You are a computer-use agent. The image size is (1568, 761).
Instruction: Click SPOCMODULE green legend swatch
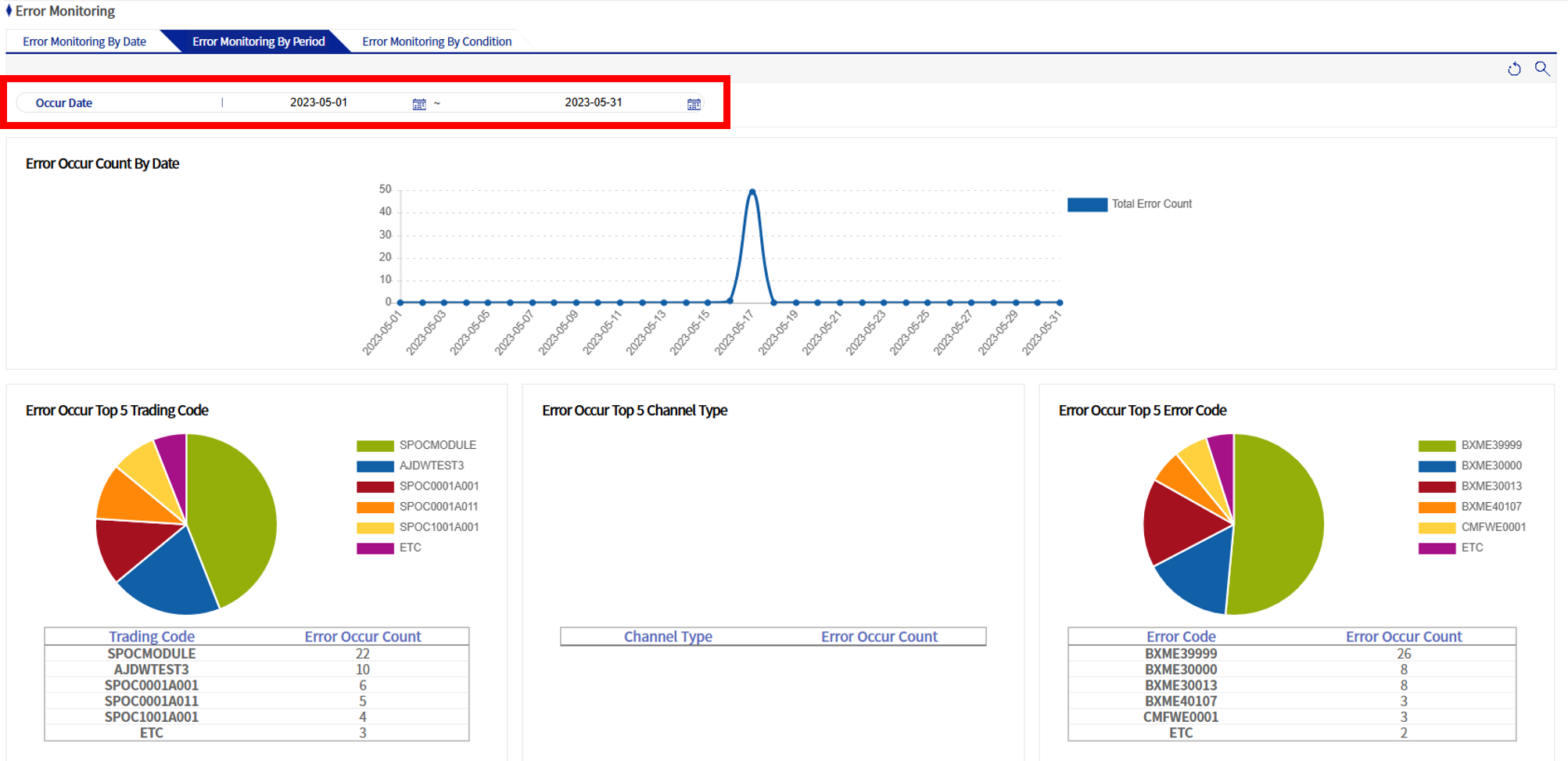pos(375,446)
